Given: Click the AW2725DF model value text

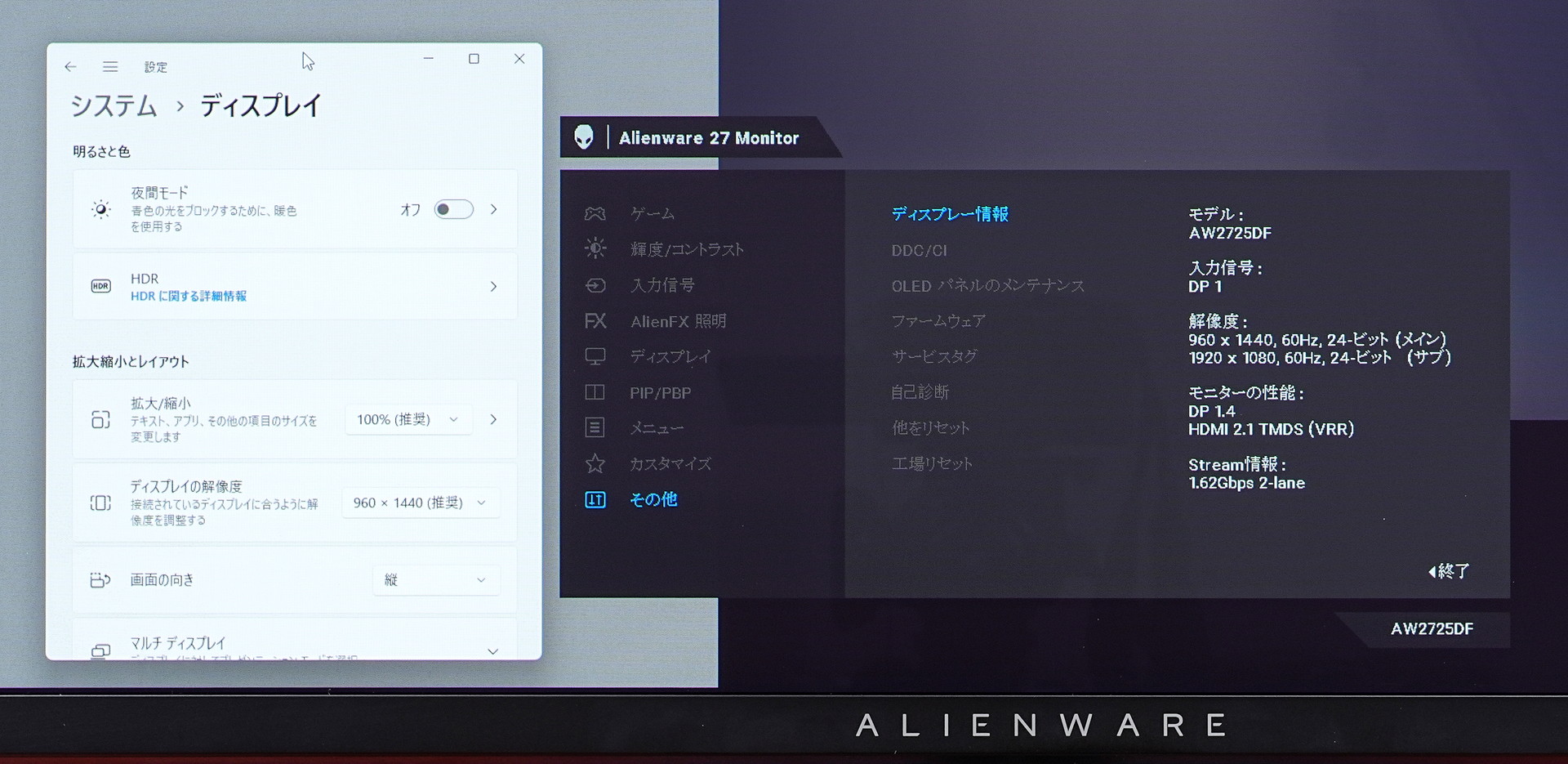Looking at the screenshot, I should point(1230,234).
